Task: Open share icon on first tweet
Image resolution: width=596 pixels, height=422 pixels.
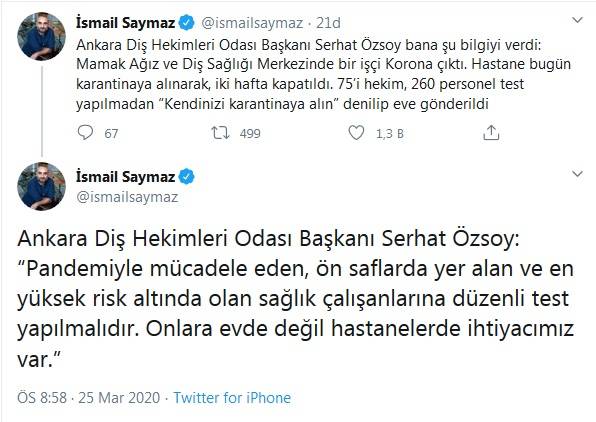Action: pos(491,133)
